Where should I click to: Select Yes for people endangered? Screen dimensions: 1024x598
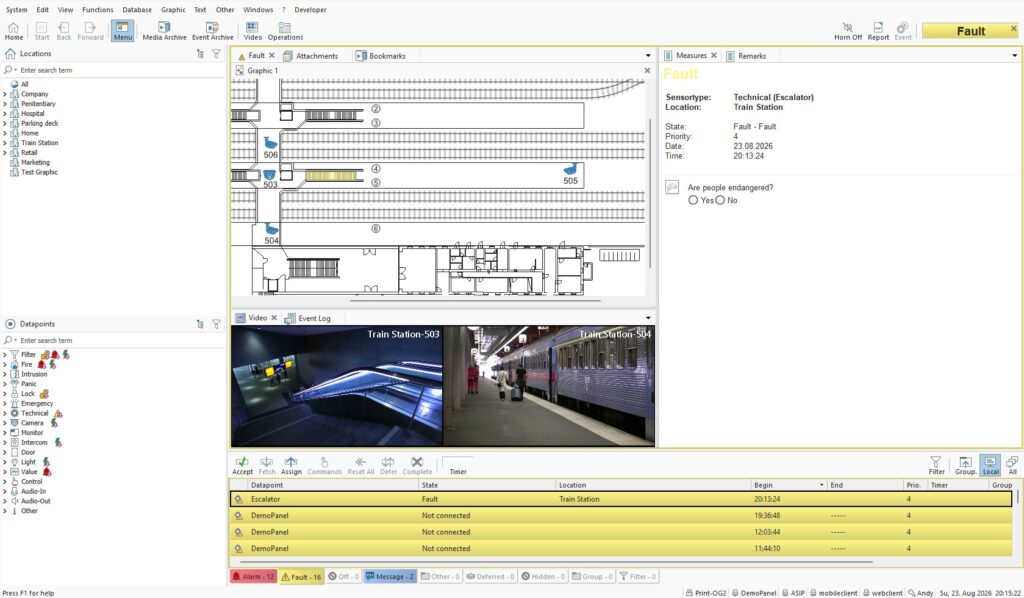pyautogui.click(x=693, y=200)
